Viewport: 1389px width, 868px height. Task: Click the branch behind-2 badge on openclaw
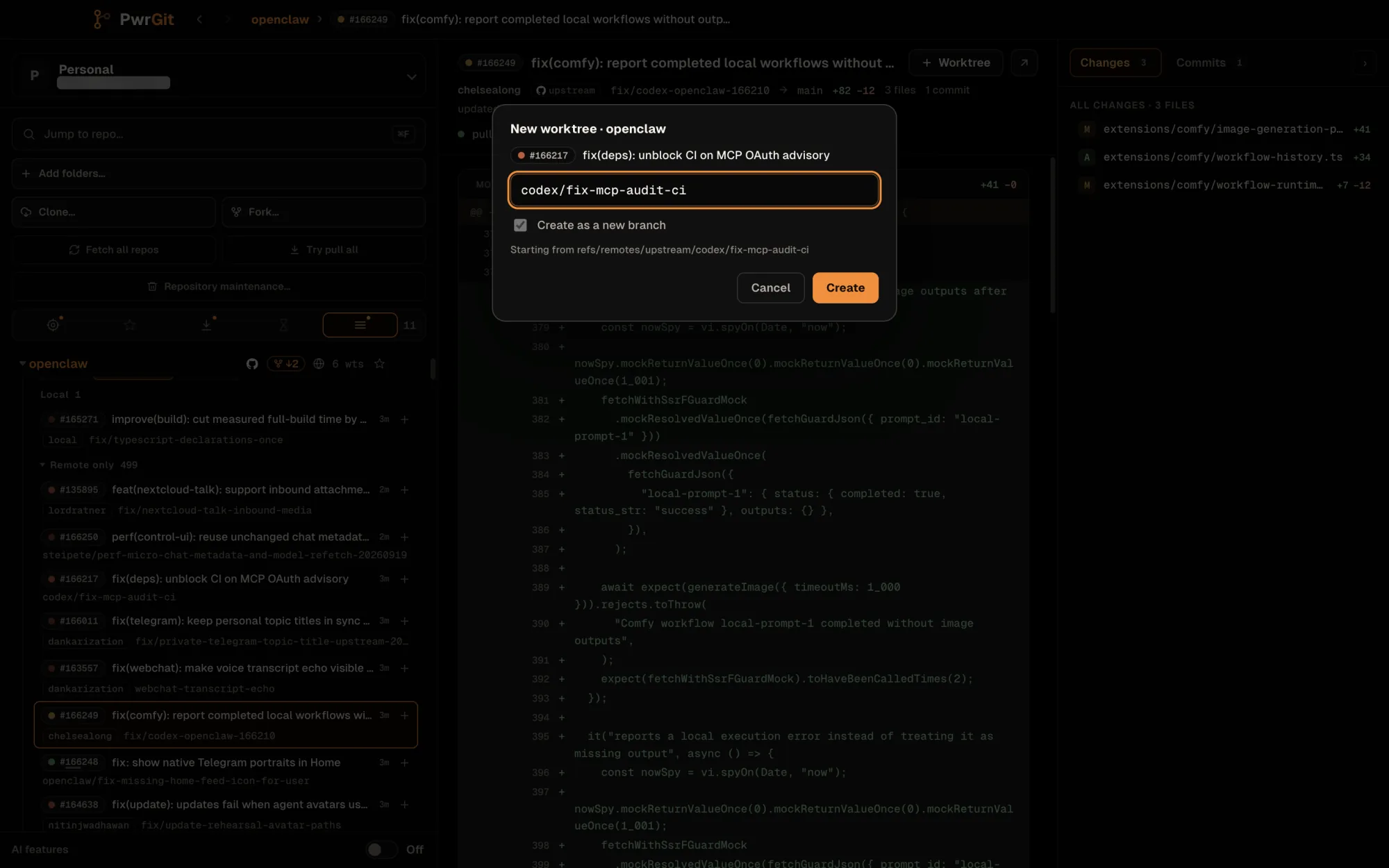[286, 364]
